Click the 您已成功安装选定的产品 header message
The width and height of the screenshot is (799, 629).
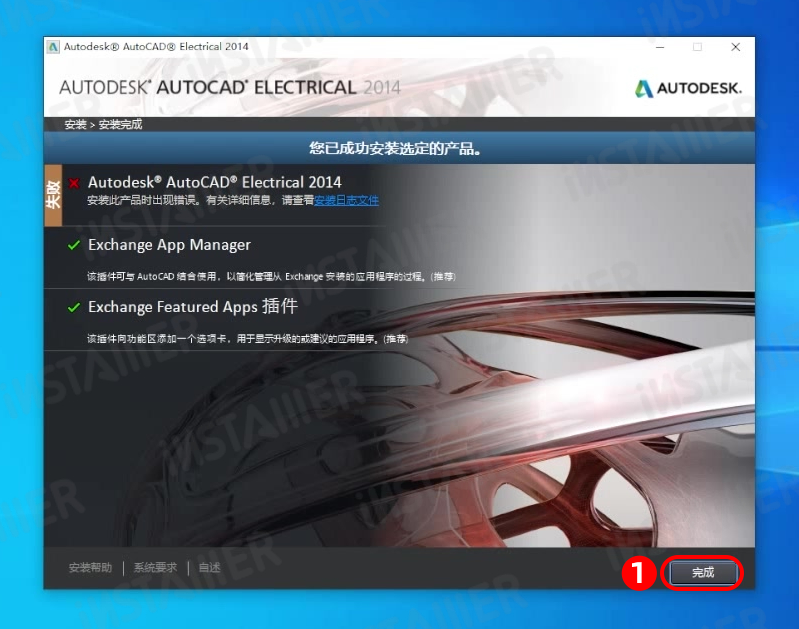tap(395, 148)
